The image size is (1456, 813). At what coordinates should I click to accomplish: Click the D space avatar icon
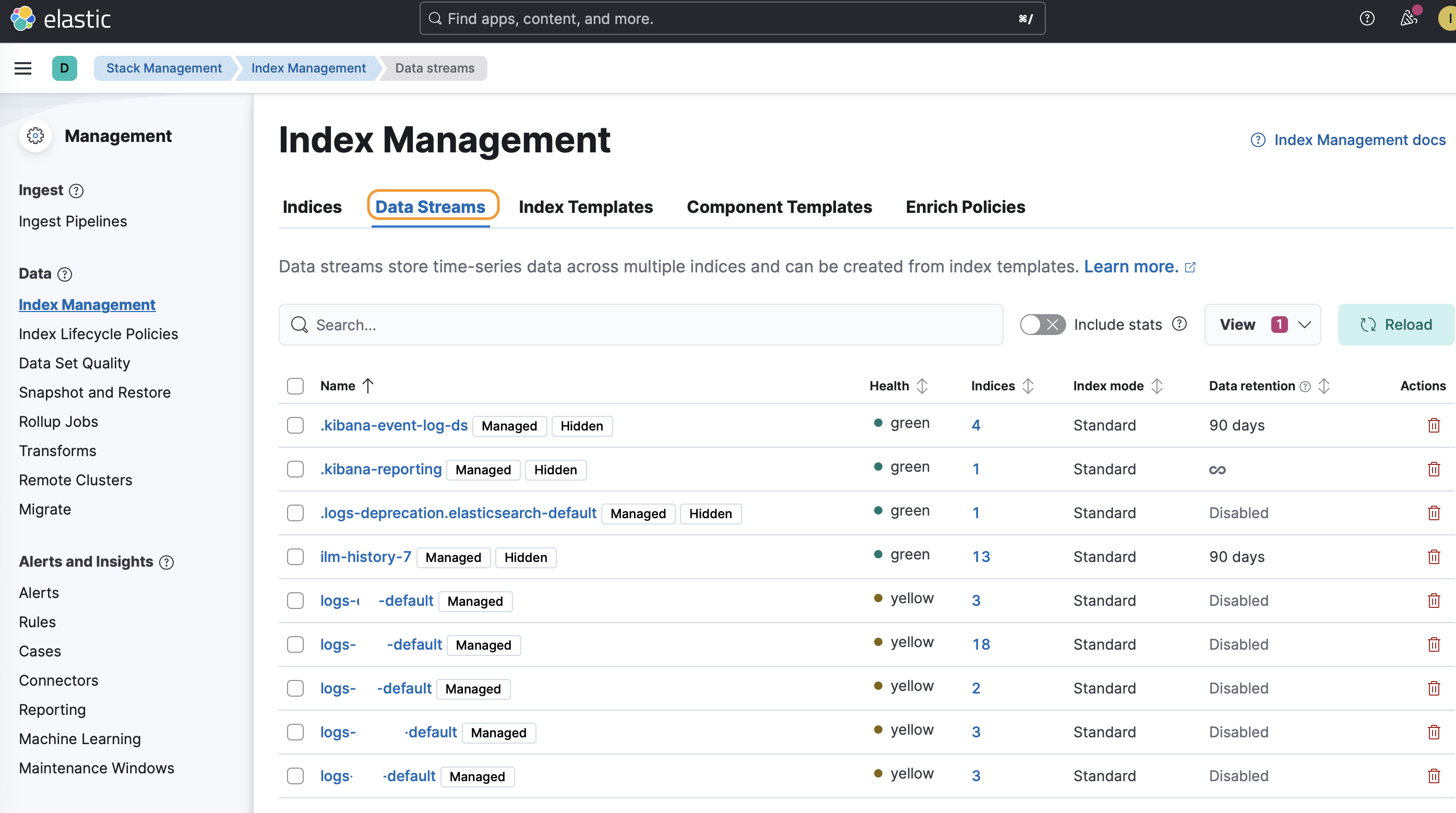64,68
